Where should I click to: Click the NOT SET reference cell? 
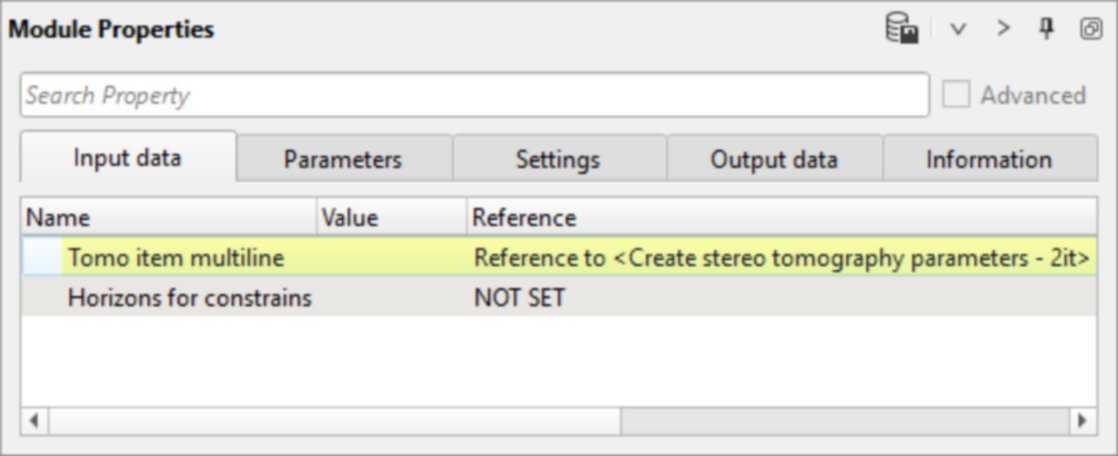pyautogui.click(x=519, y=298)
